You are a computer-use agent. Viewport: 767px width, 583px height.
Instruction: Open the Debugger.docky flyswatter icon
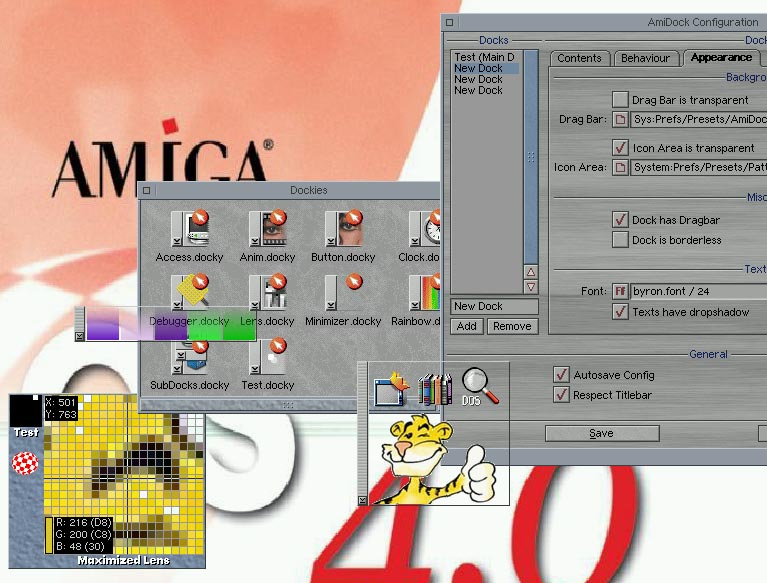point(190,292)
